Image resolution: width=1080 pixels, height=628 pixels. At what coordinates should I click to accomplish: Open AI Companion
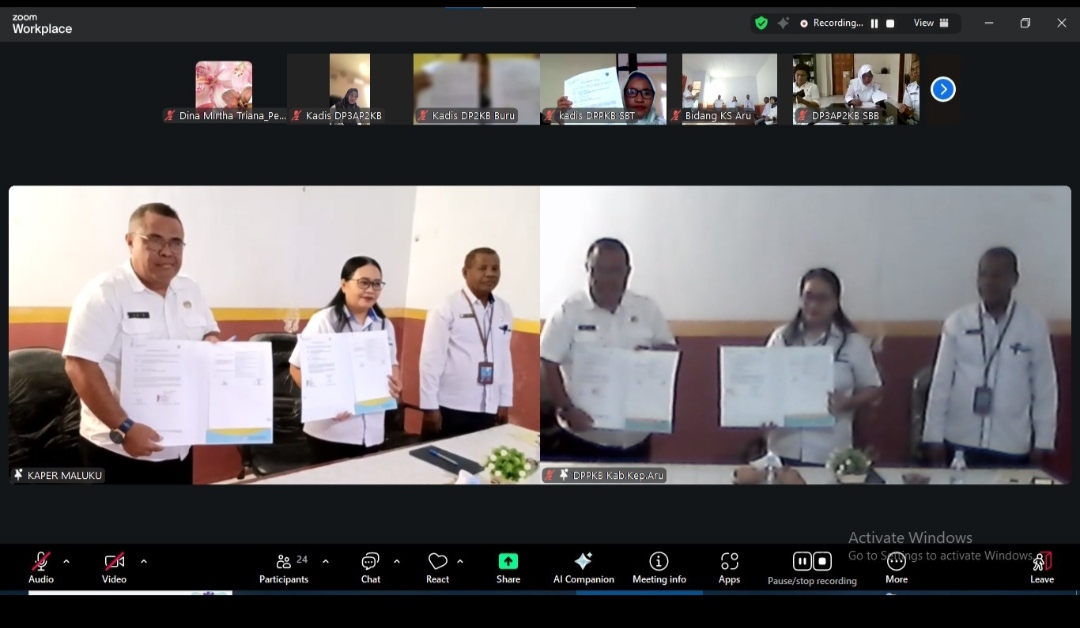pos(583,567)
